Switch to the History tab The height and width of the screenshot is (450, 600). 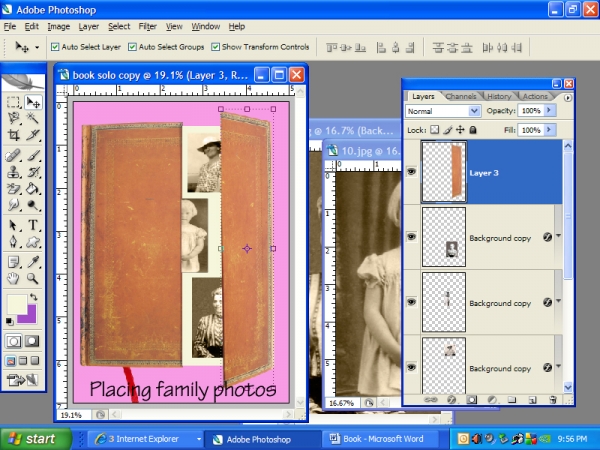click(499, 96)
